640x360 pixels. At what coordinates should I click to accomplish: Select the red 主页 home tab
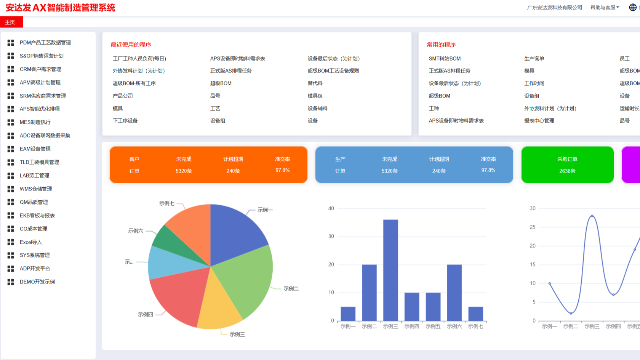pos(11,22)
